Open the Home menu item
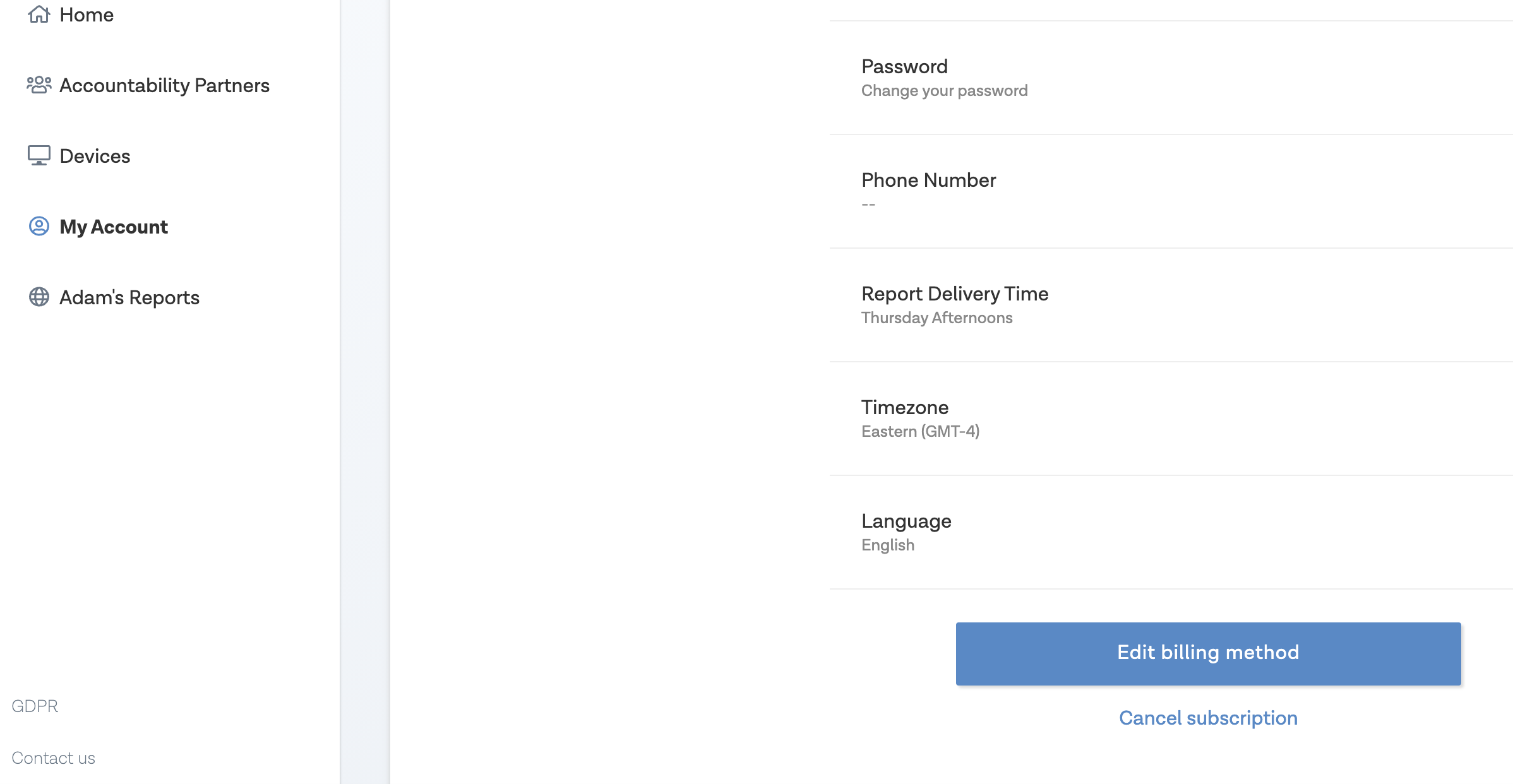 [x=87, y=15]
